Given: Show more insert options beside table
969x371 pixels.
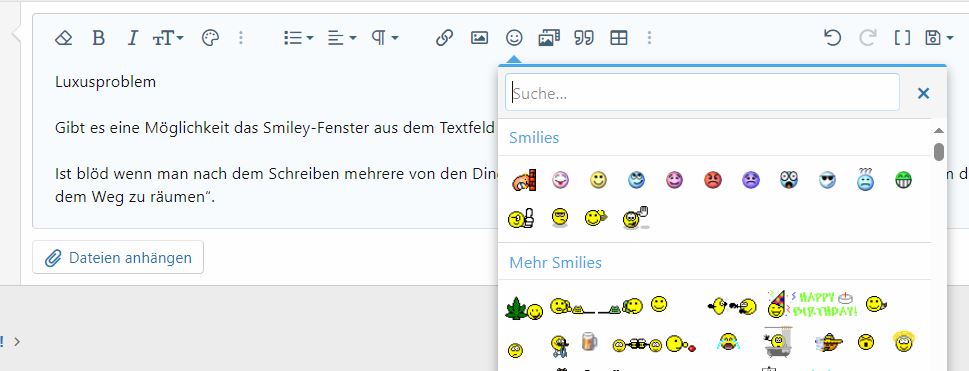Looking at the screenshot, I should coord(649,38).
